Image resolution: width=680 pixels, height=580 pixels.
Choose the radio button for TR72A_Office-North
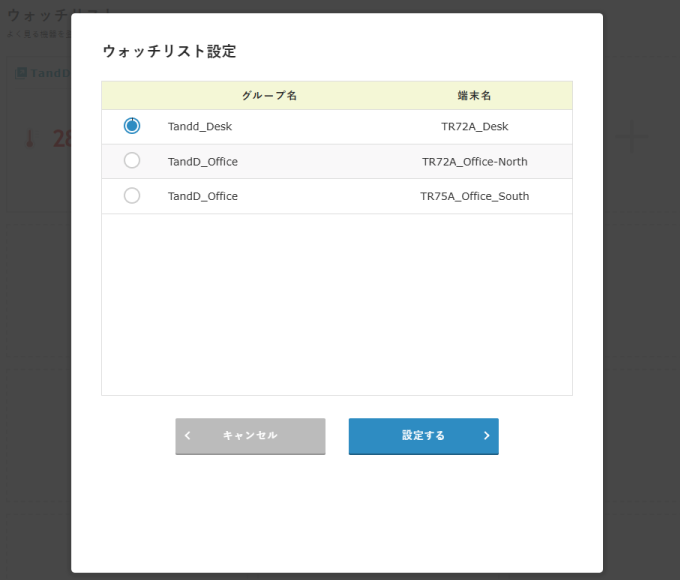[132, 161]
